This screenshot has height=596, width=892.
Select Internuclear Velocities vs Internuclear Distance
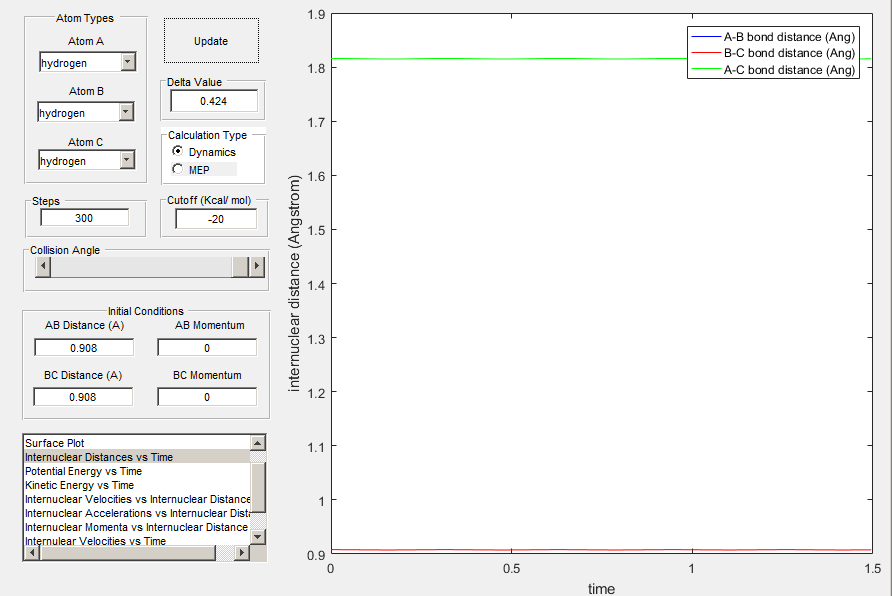137,499
